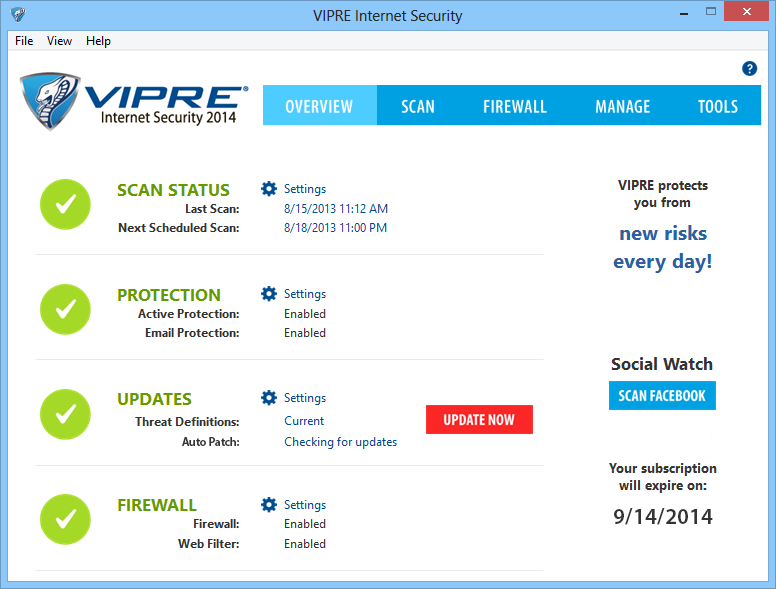This screenshot has height=589, width=776.
Task: Click the gear icon beside Updates
Action: (268, 398)
